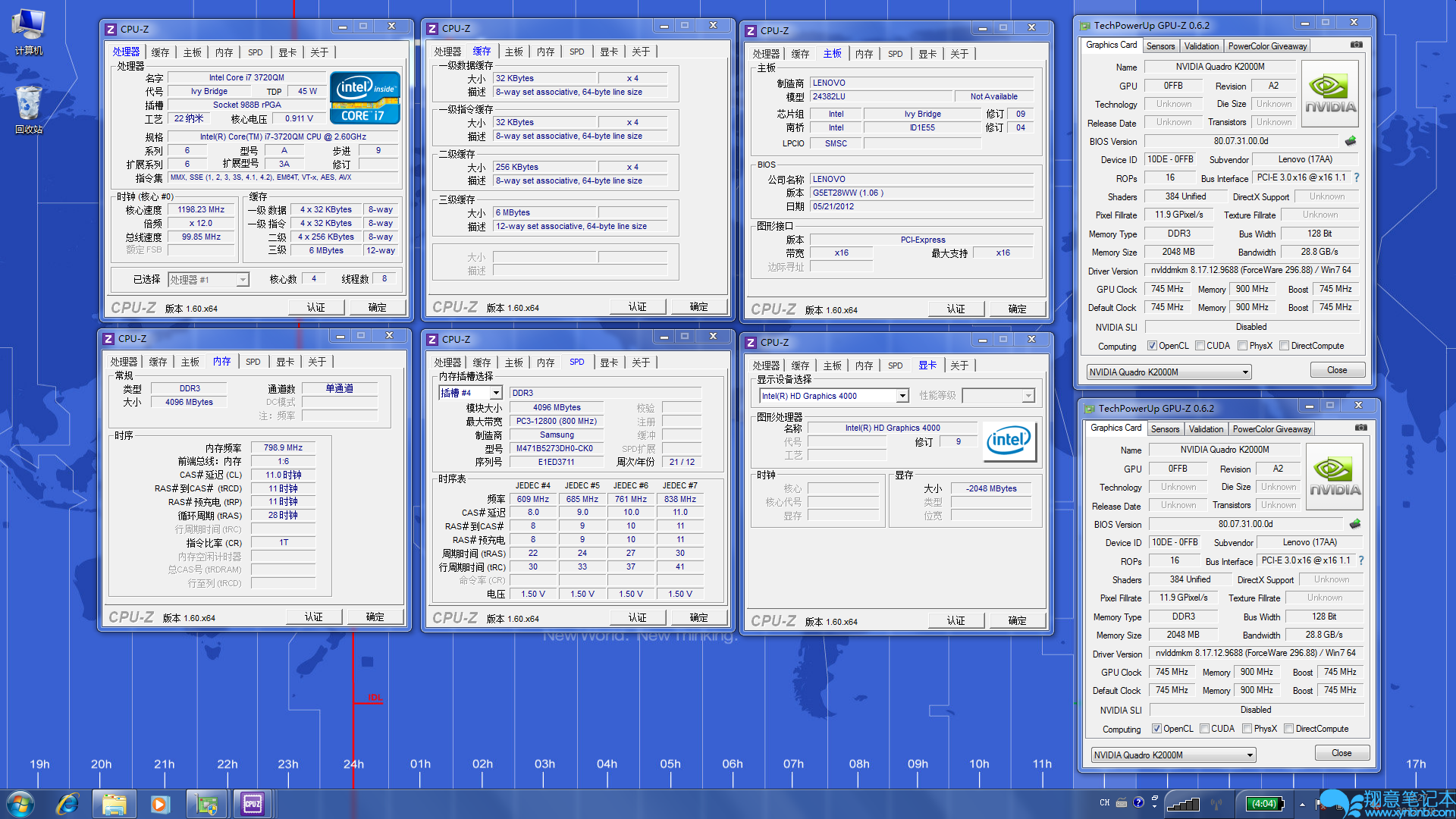Click processor name field Intel Core i7 3720QM
Image resolution: width=1456 pixels, height=819 pixels.
click(x=246, y=77)
